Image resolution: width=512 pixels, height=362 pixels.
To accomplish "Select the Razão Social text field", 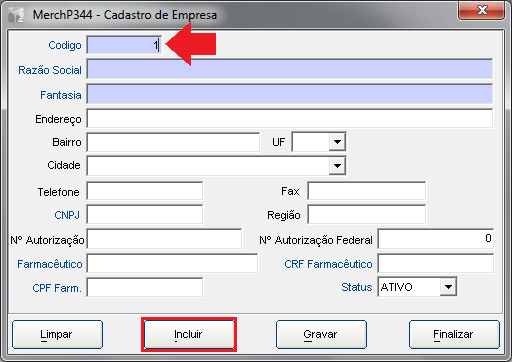I will (x=290, y=69).
